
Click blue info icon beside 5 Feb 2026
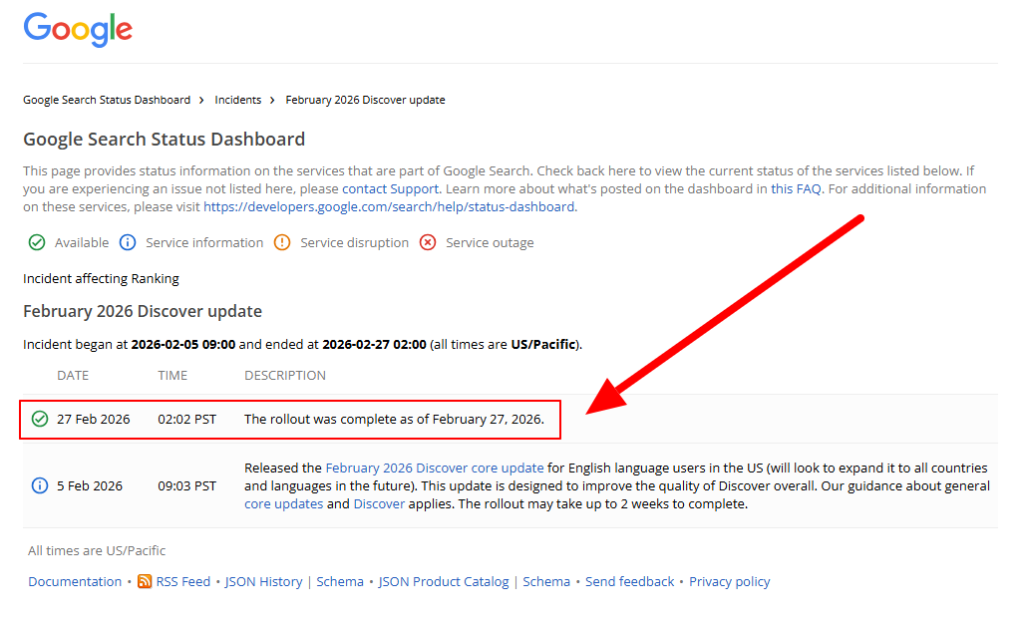coord(40,486)
